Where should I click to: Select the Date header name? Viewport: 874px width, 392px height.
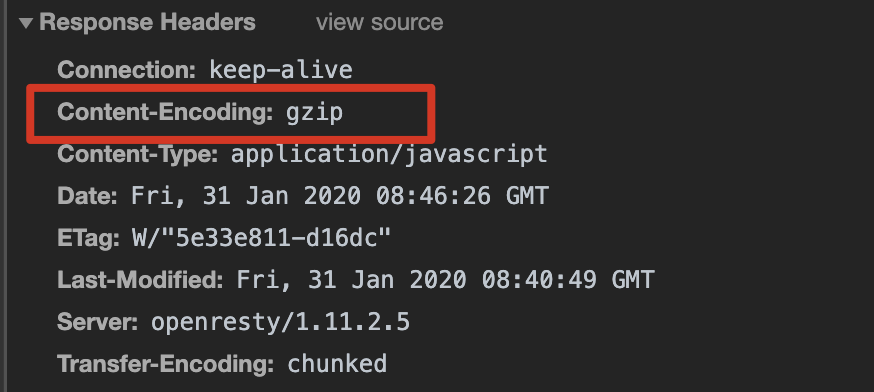tap(87, 196)
